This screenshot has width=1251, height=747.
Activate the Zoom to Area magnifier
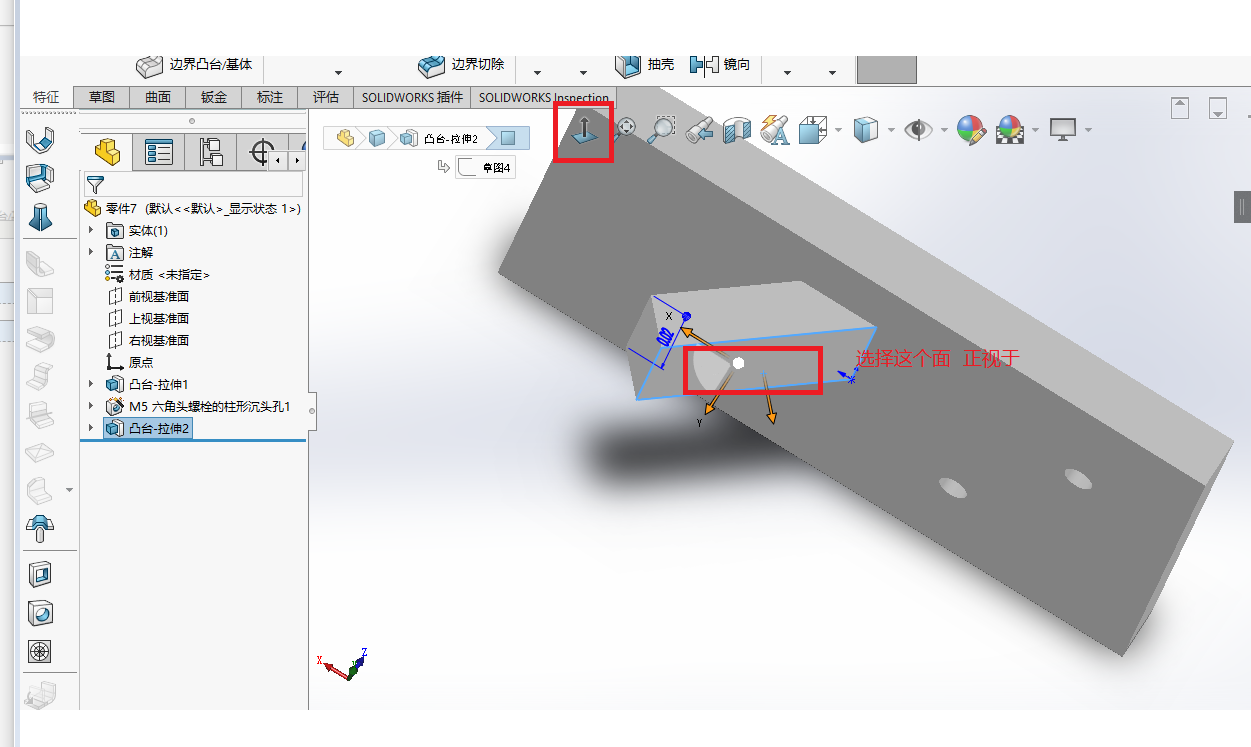click(x=662, y=129)
